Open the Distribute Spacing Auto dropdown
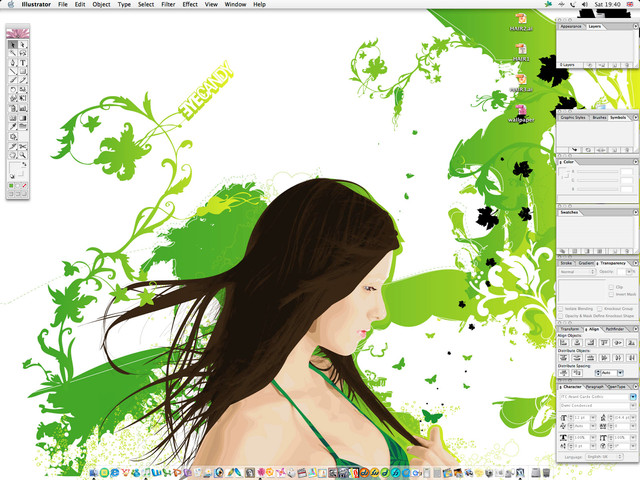This screenshot has height=480, width=640. 620,373
